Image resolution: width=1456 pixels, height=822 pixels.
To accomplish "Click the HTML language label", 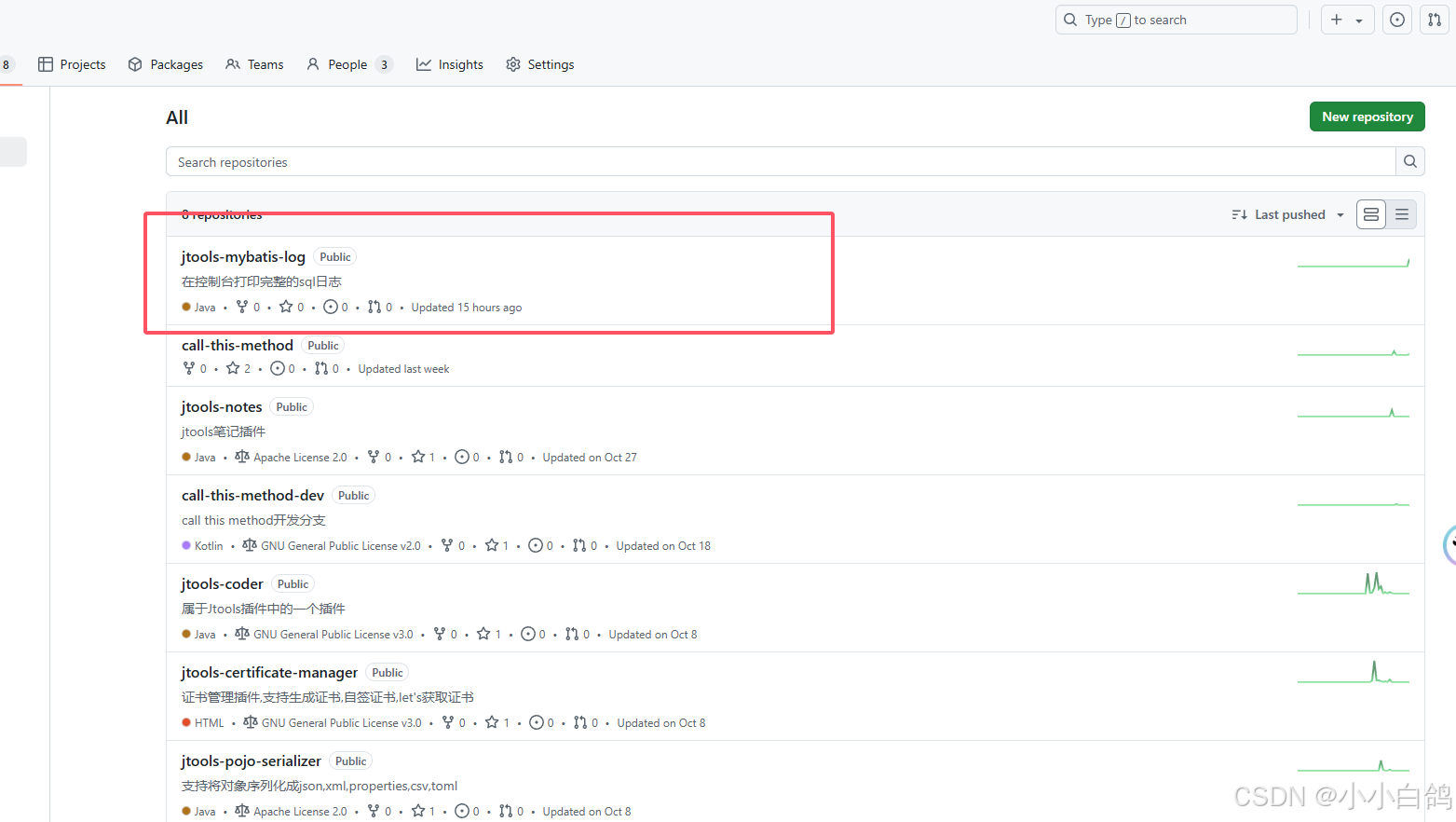I will pyautogui.click(x=210, y=723).
